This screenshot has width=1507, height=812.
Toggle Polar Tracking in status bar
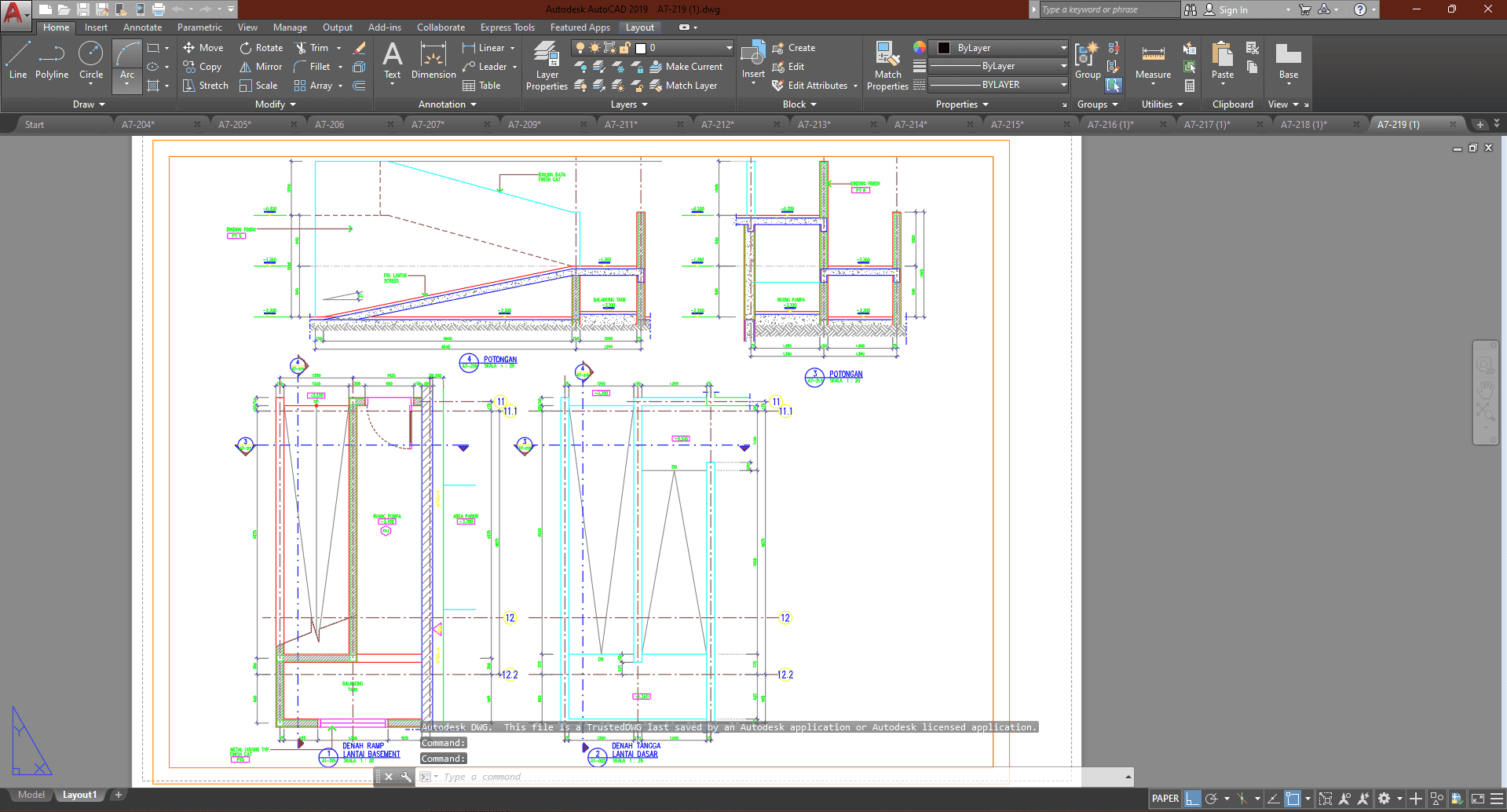pos(1212,799)
